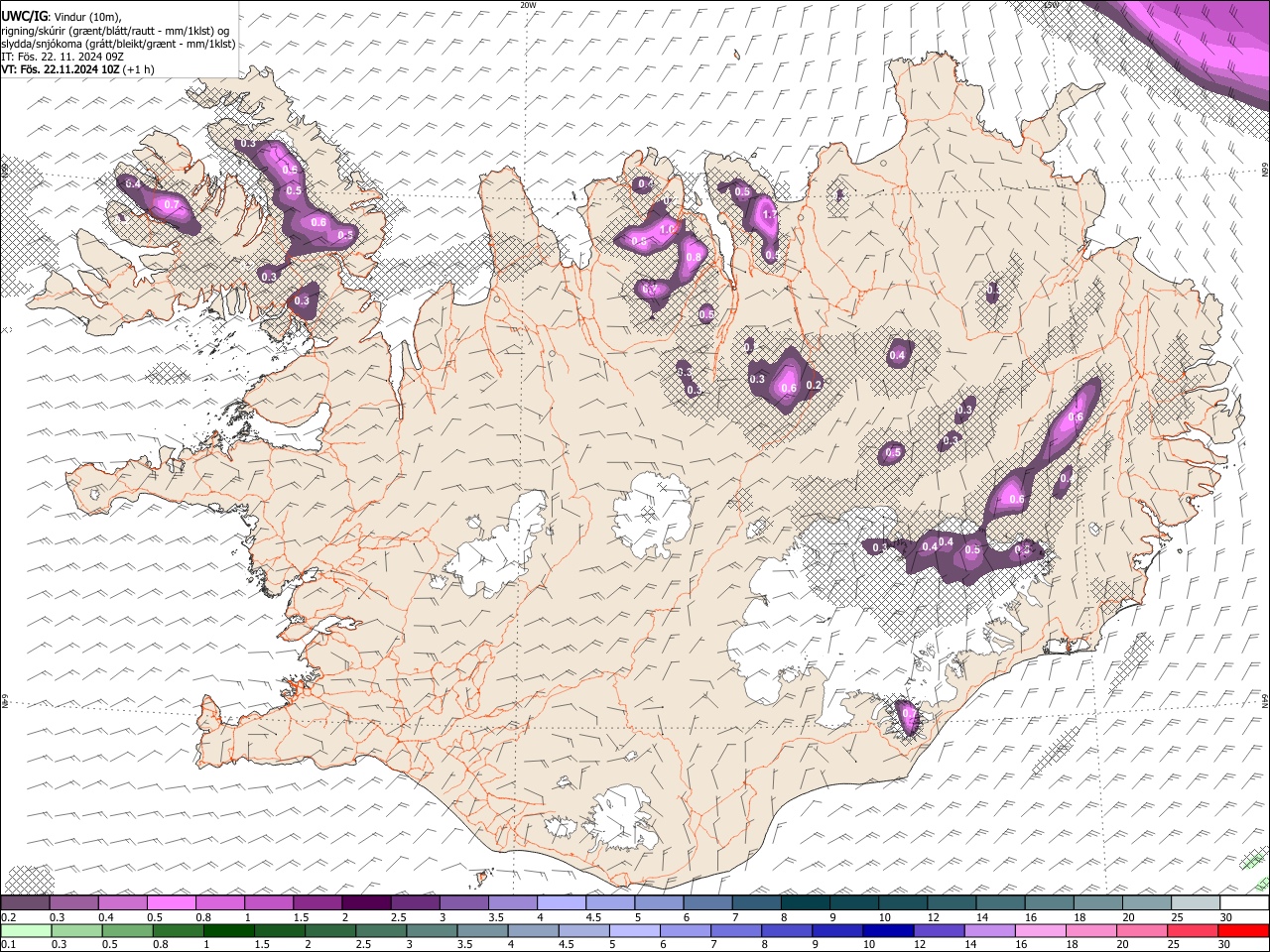Click the "0.2" label starting the upper legend scale
This screenshot has width=1270, height=952.
(x=8, y=917)
